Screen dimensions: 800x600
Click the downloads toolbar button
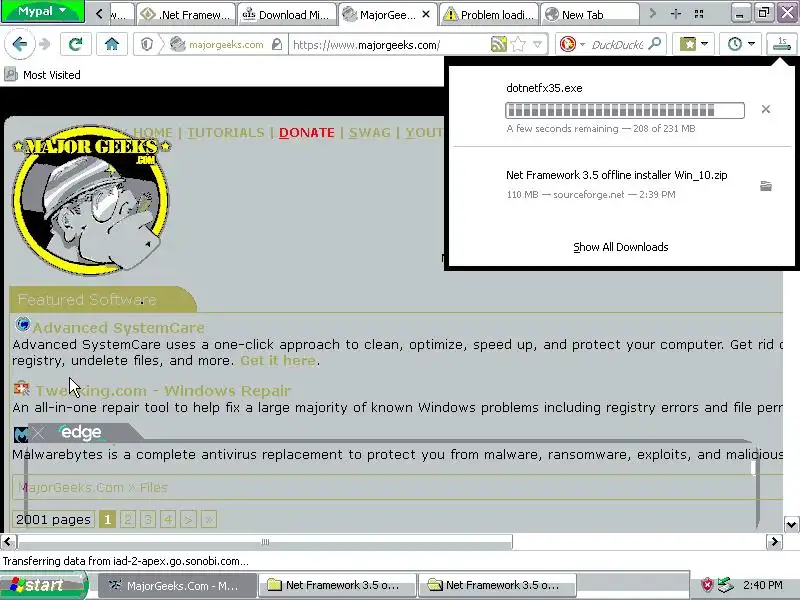(x=781, y=44)
